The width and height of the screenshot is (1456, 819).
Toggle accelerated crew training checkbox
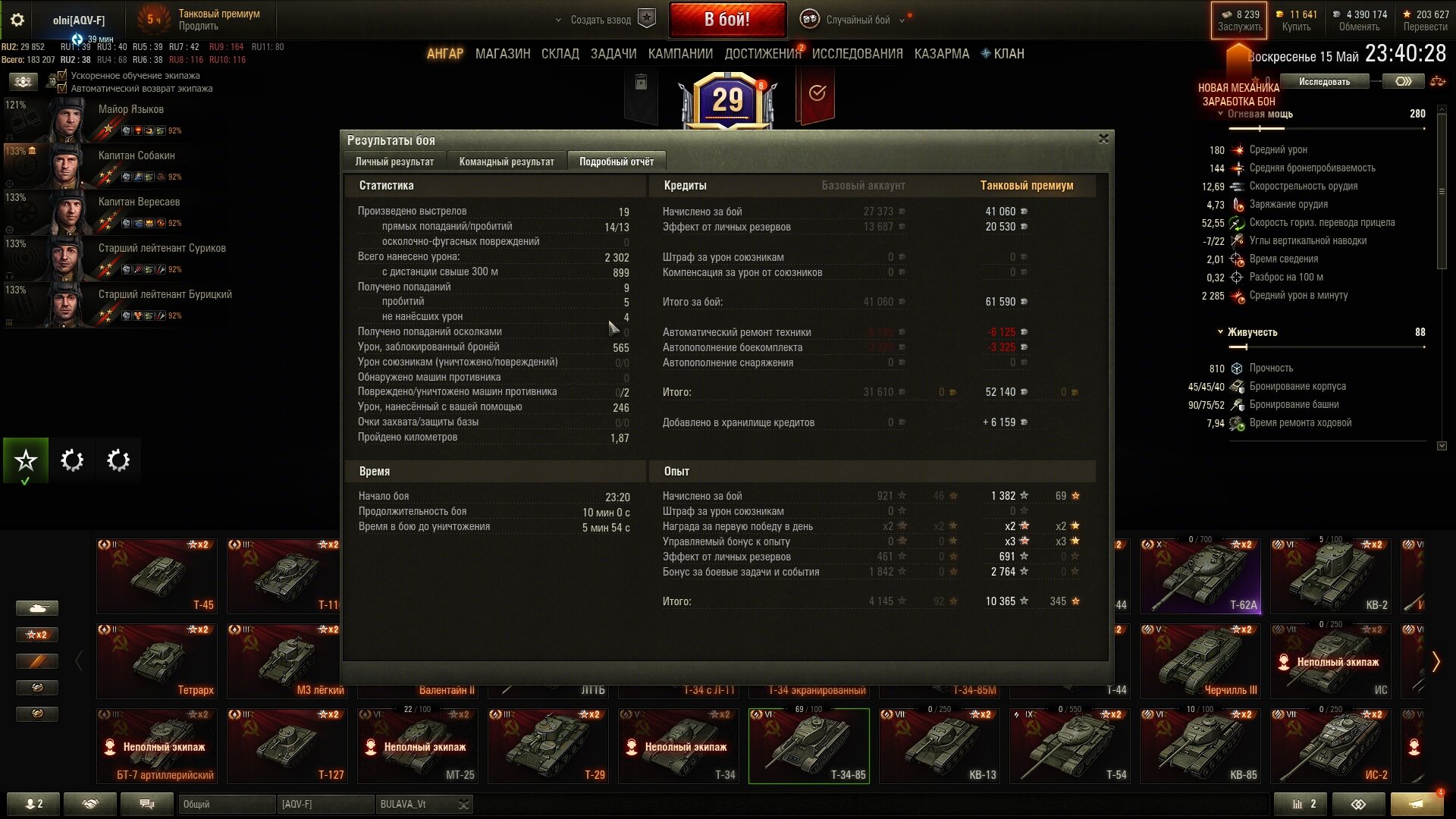point(62,76)
